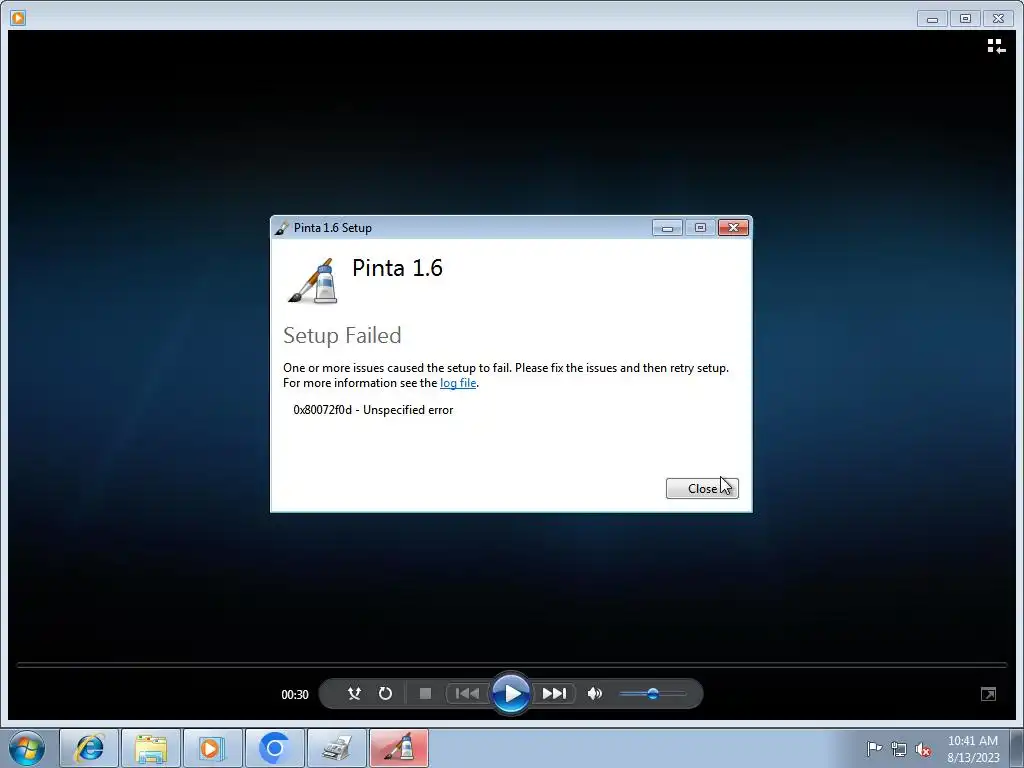Switch to Pinta setup taskbar button
Image resolution: width=1024 pixels, height=768 pixels.
(399, 748)
